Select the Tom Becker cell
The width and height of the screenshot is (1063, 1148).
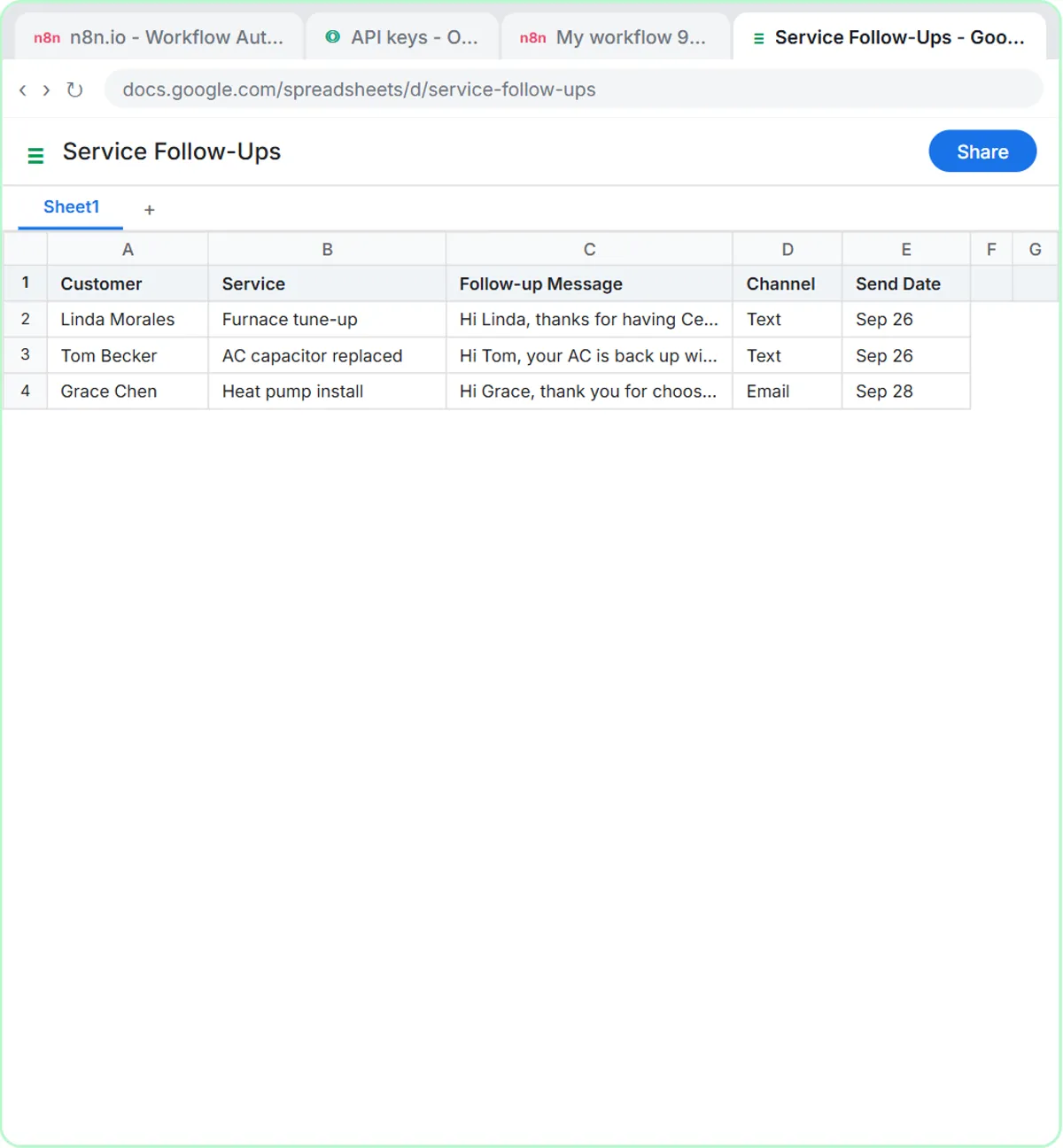point(128,355)
